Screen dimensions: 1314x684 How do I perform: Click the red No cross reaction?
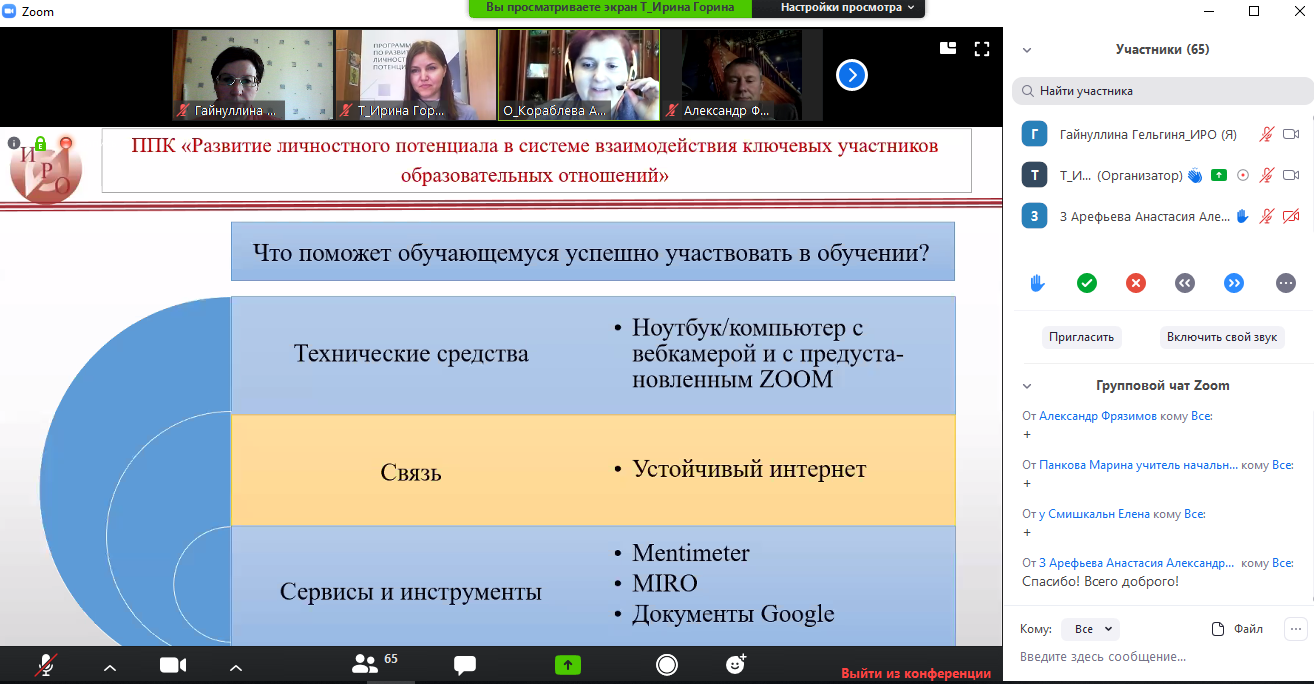[1136, 283]
